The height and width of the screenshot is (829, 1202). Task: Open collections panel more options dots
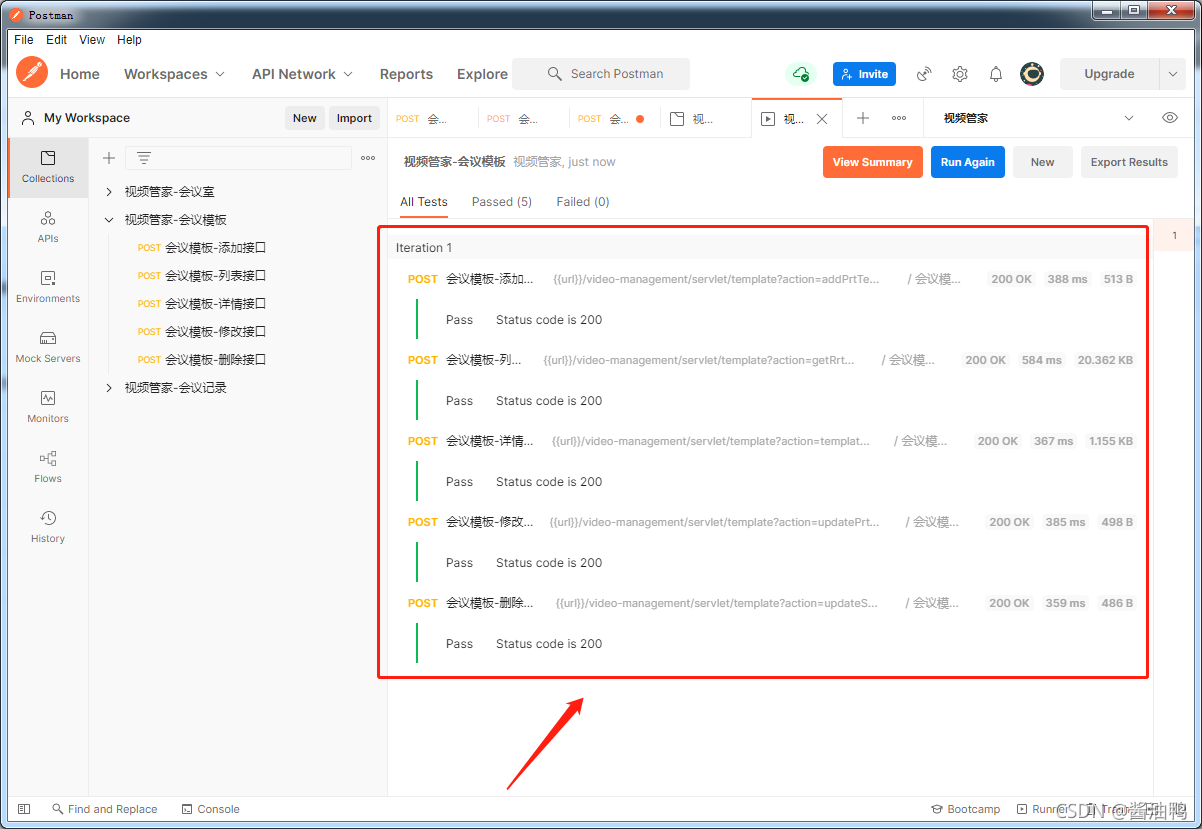click(368, 158)
